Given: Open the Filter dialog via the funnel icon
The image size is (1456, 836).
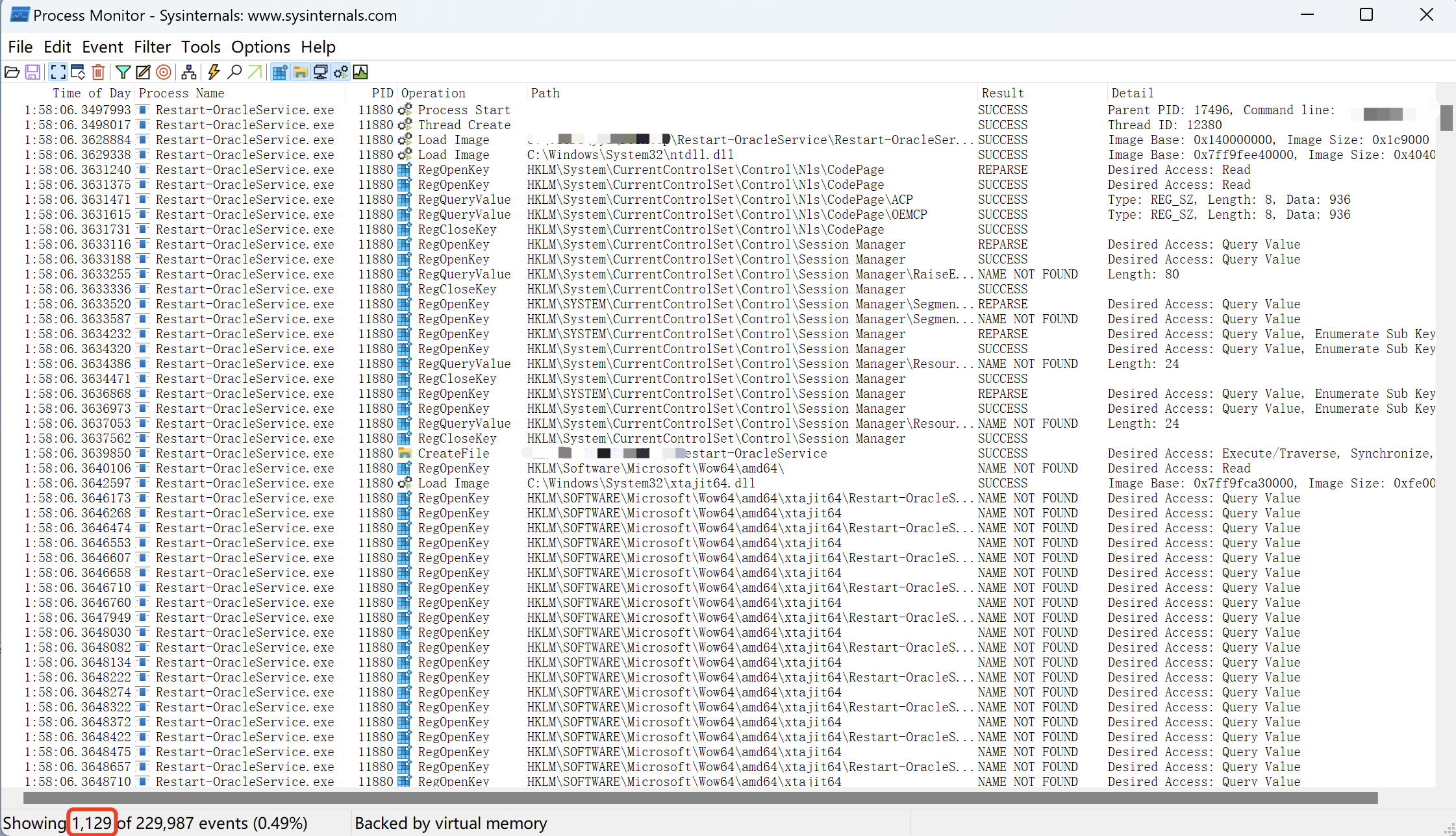Looking at the screenshot, I should 123,72.
